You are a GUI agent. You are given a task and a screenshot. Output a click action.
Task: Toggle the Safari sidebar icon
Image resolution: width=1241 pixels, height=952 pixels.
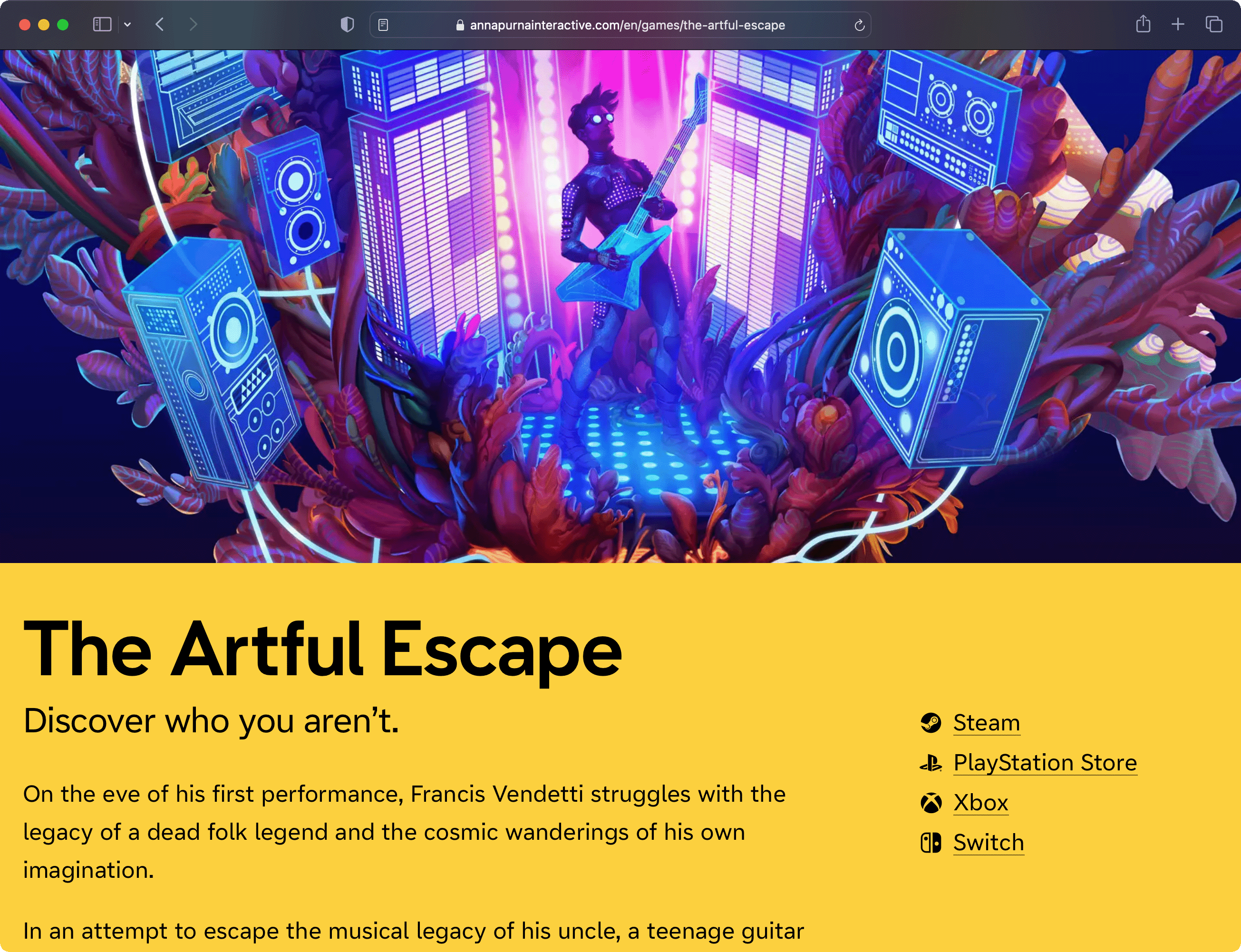coord(102,24)
